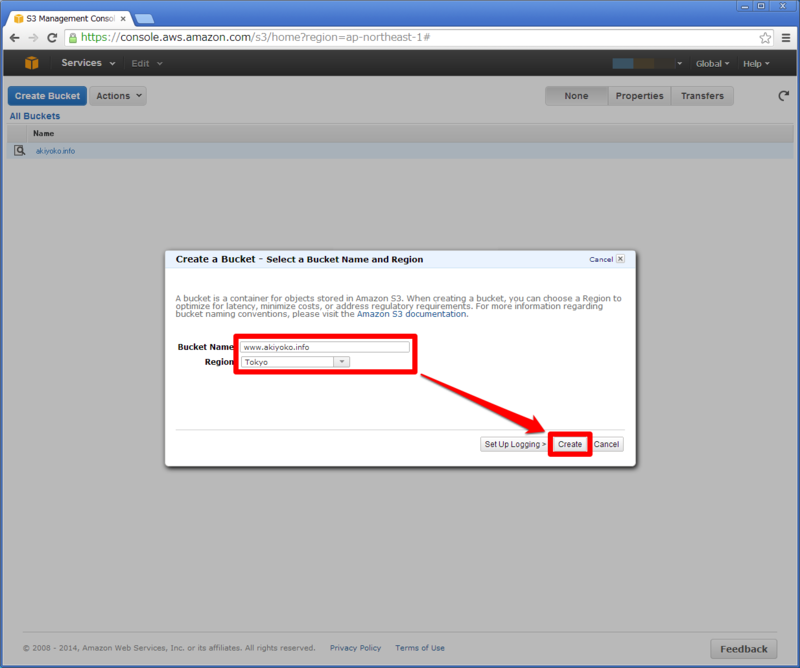
Task: Click the AWS cube logo icon
Action: tap(32, 63)
